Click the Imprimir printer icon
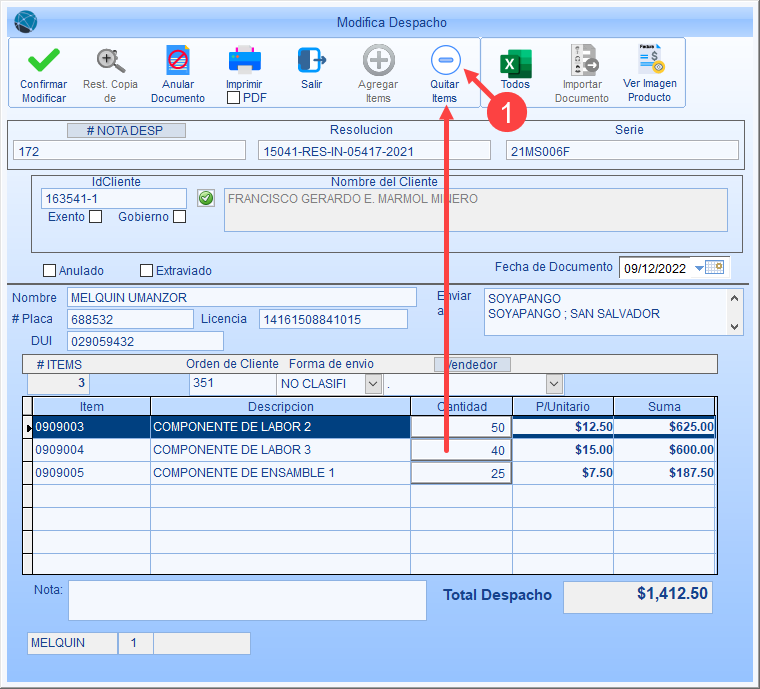The width and height of the screenshot is (760, 689). click(x=245, y=61)
